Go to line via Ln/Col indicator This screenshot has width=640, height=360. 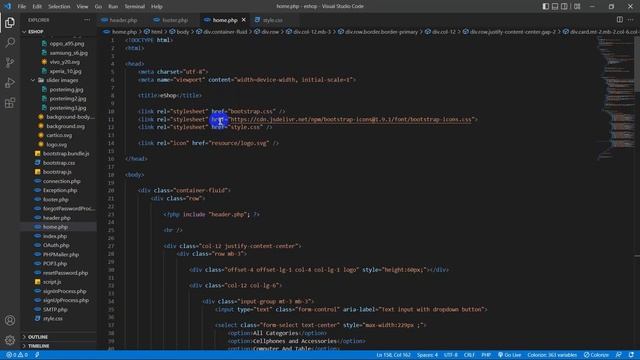(393, 355)
